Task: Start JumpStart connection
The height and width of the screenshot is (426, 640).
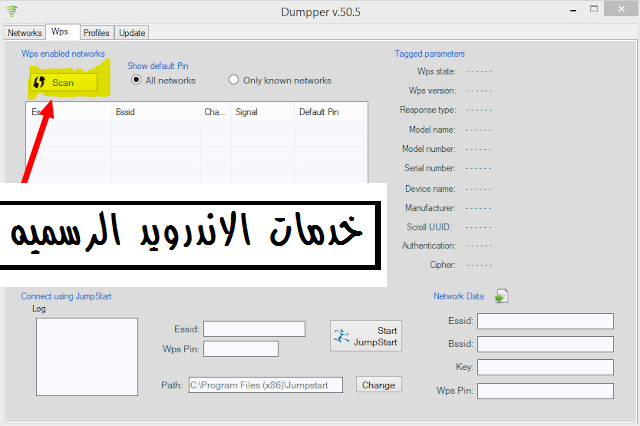Action: [x=366, y=336]
